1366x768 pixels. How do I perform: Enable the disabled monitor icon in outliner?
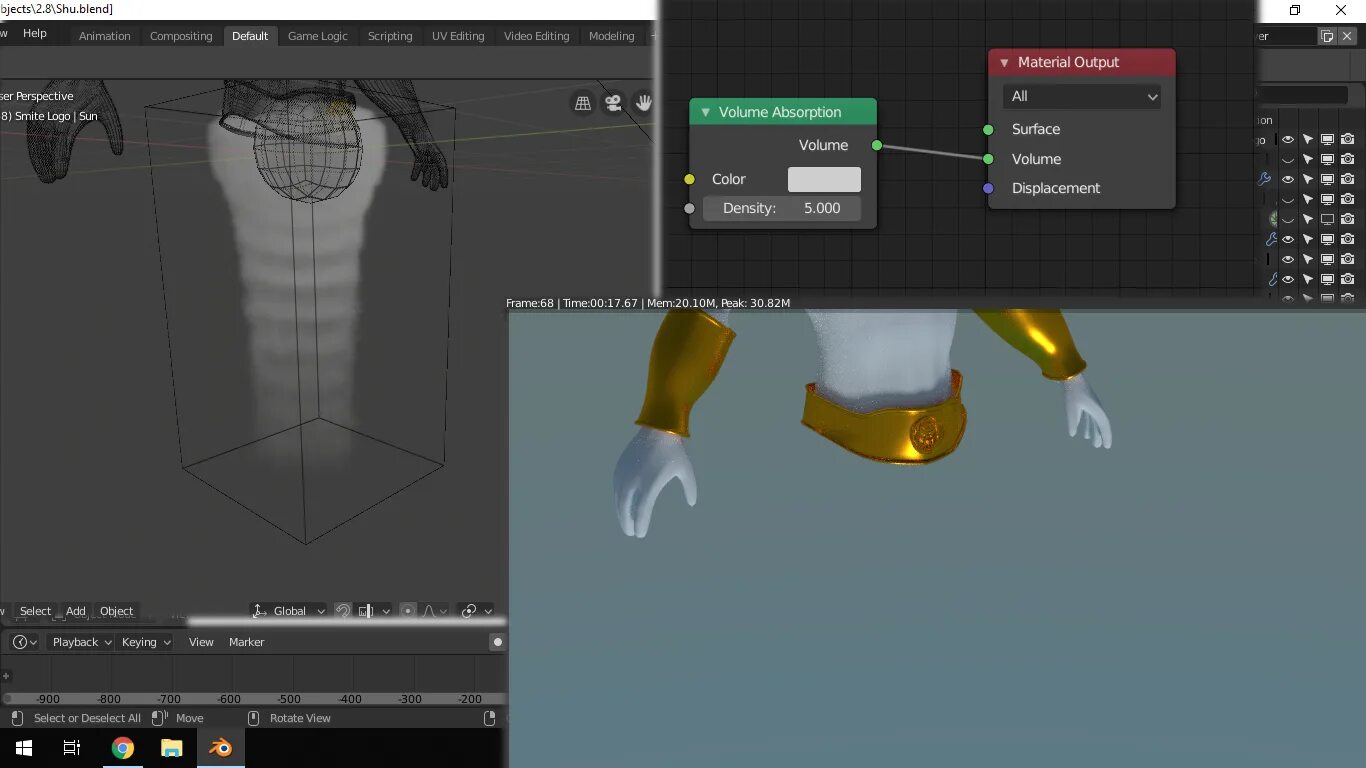(1328, 219)
